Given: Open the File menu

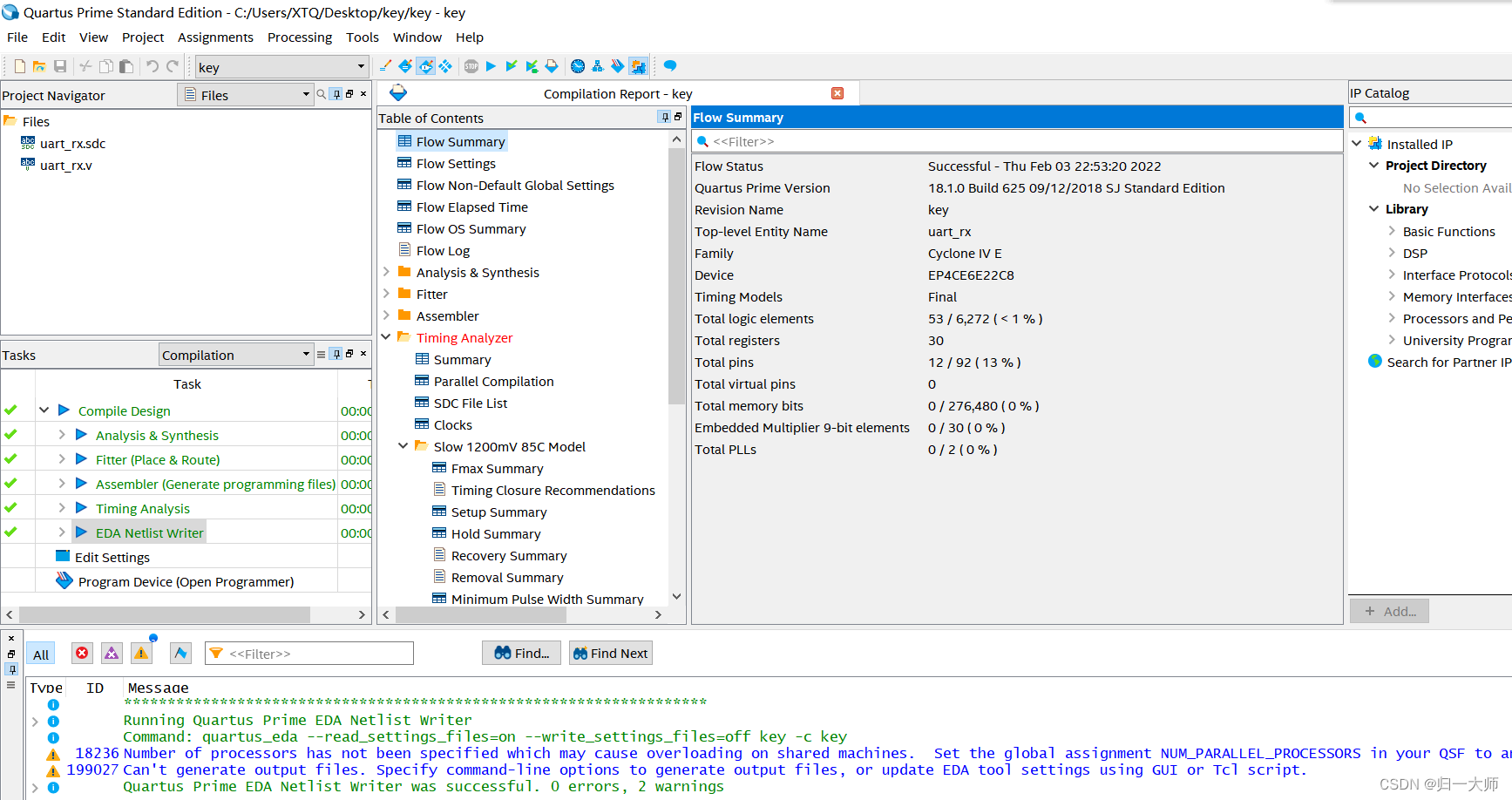Looking at the screenshot, I should click(17, 37).
